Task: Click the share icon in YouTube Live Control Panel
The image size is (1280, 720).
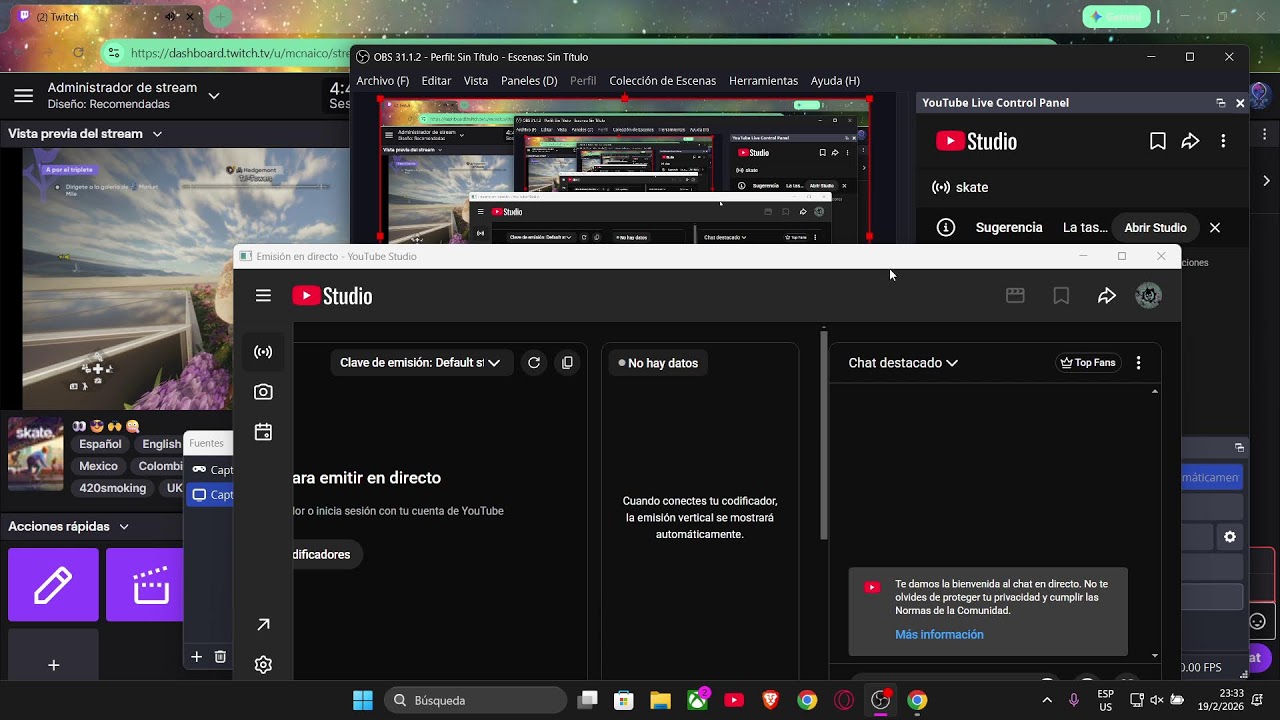Action: pyautogui.click(x=1190, y=142)
